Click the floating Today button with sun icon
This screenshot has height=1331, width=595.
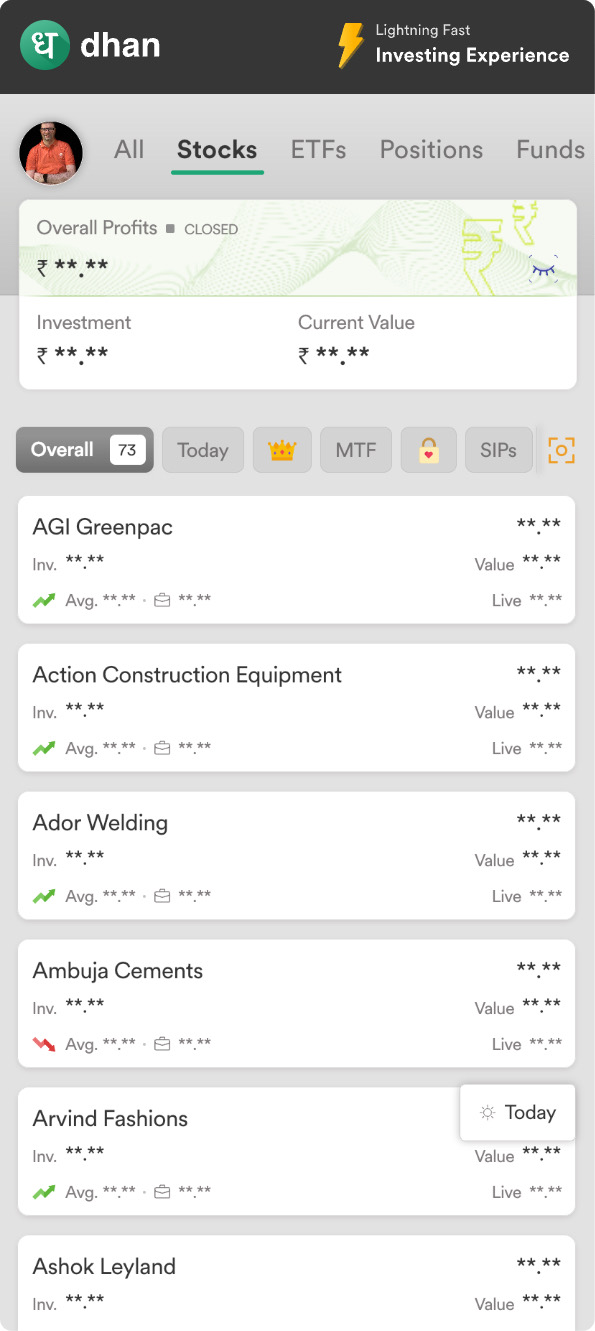pyautogui.click(x=518, y=1112)
